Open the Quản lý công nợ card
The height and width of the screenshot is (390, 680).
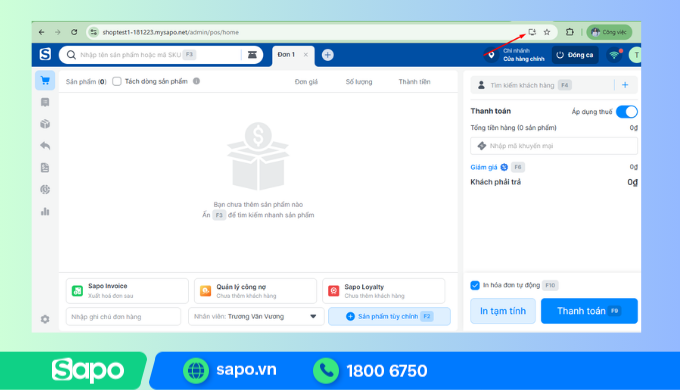pyautogui.click(x=255, y=291)
